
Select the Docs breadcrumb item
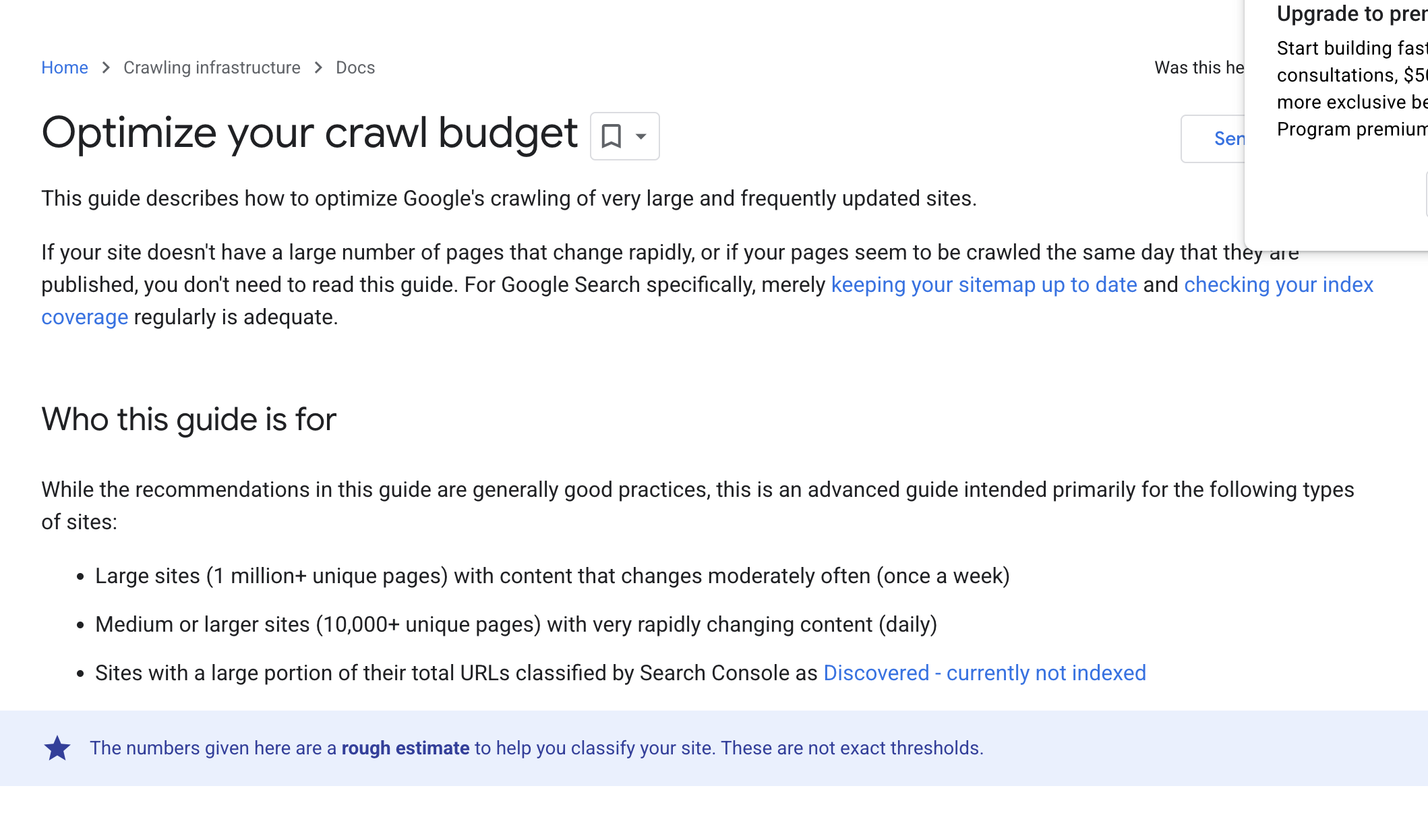click(355, 67)
